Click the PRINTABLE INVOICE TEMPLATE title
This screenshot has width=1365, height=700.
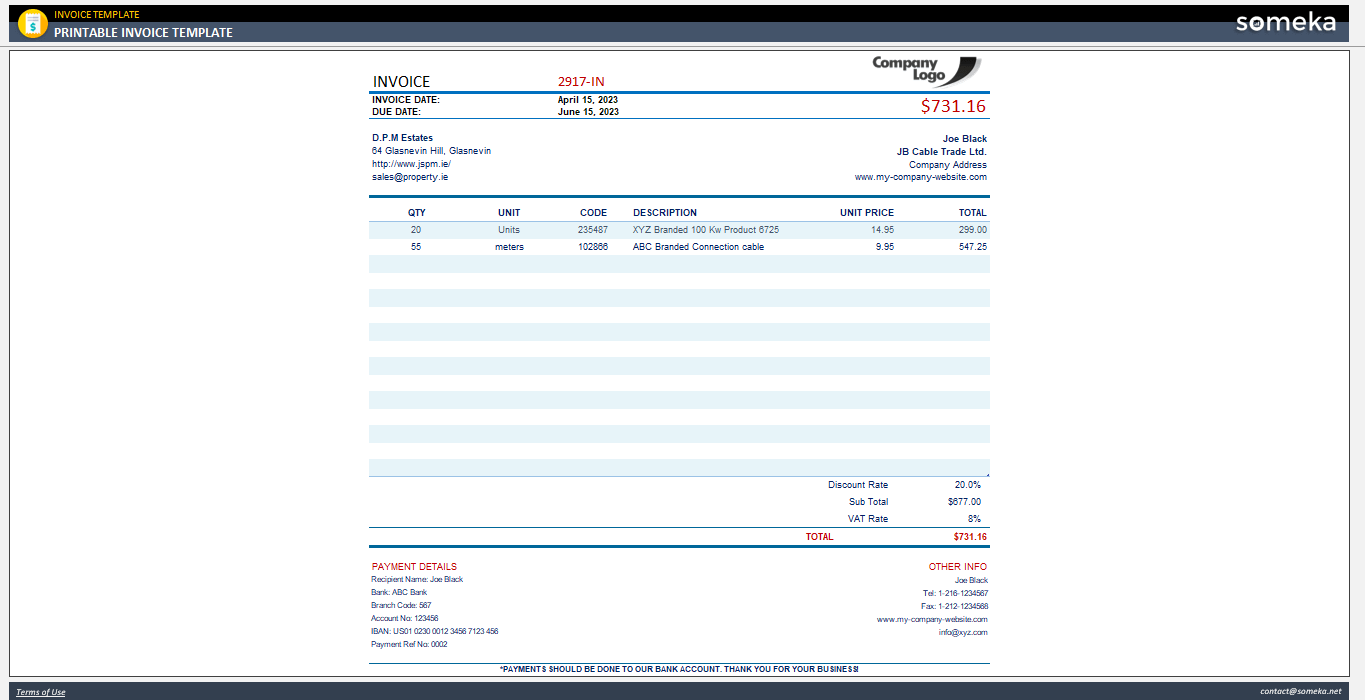[143, 33]
